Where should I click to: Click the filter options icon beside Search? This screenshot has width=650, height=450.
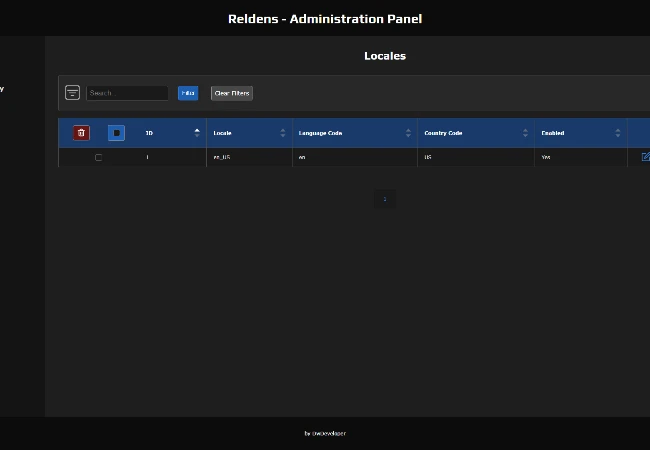pyautogui.click(x=73, y=92)
